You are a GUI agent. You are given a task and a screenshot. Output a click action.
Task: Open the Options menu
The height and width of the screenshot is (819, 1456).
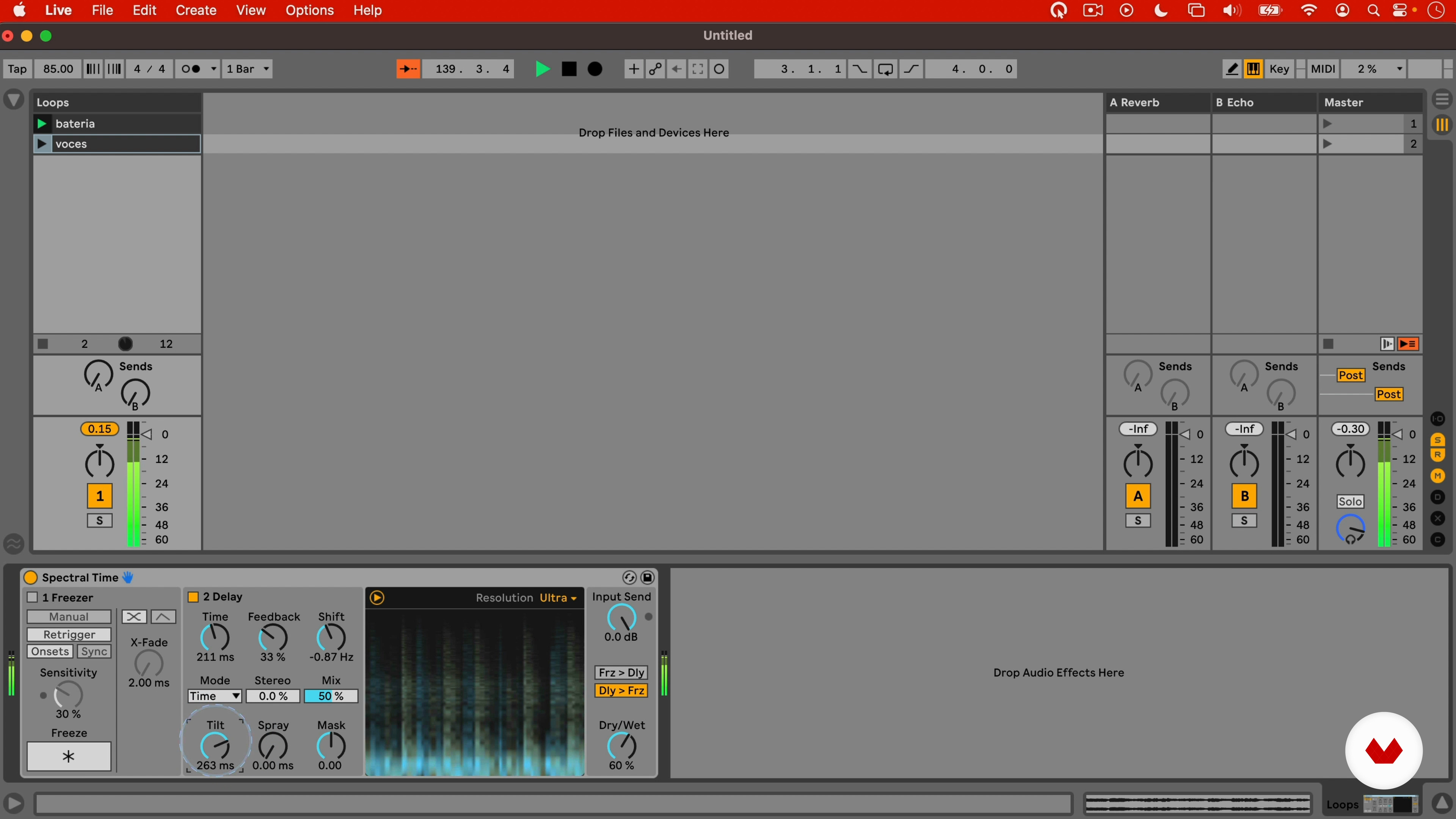[x=309, y=10]
